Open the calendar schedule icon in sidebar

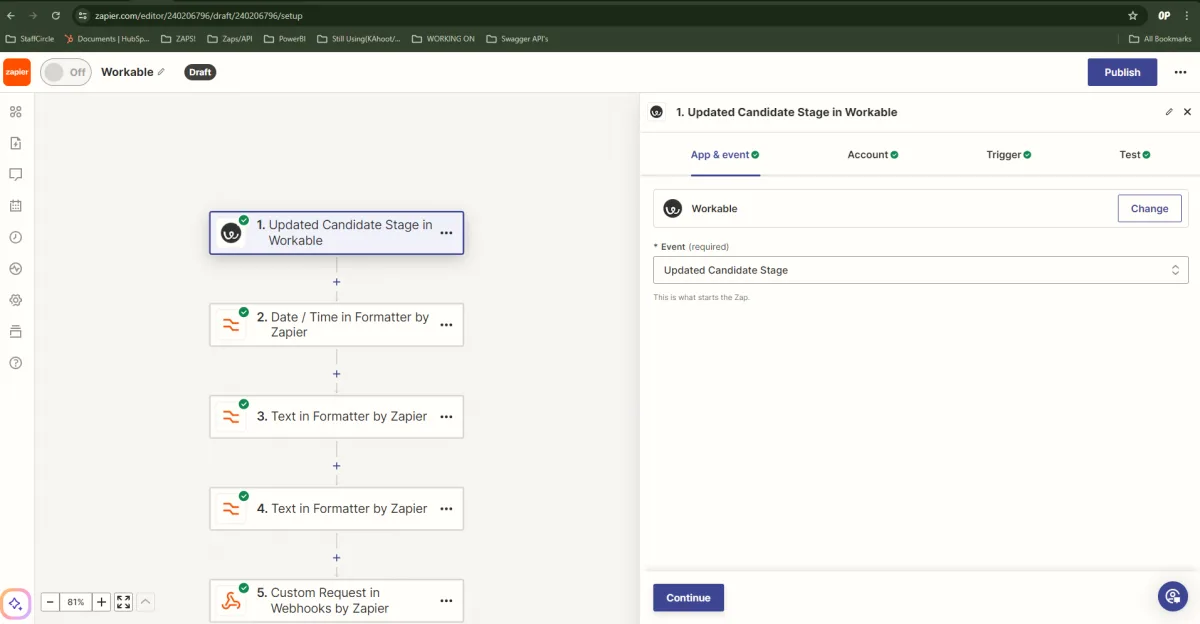pos(15,206)
